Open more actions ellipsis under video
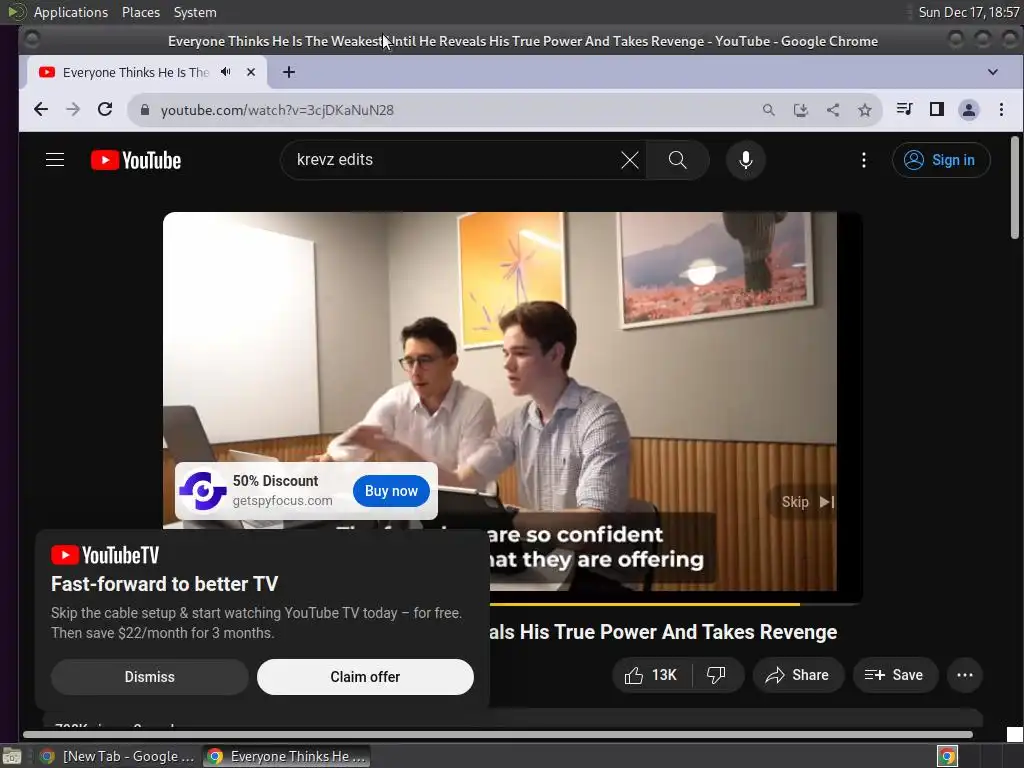This screenshot has width=1024, height=768. tap(965, 675)
